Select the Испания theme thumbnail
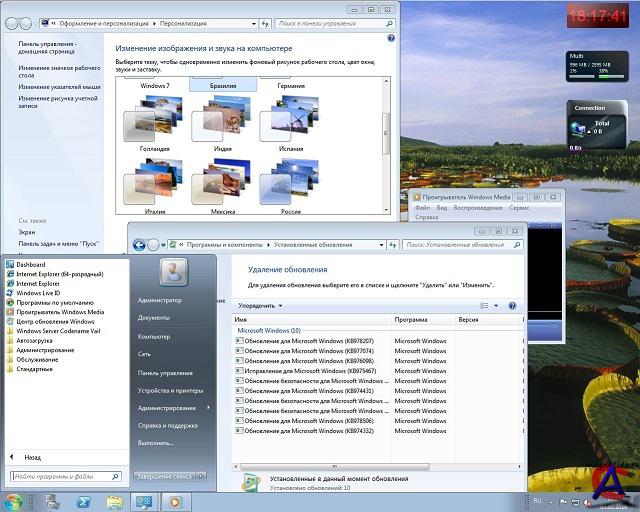The height and width of the screenshot is (512, 640). [x=291, y=123]
